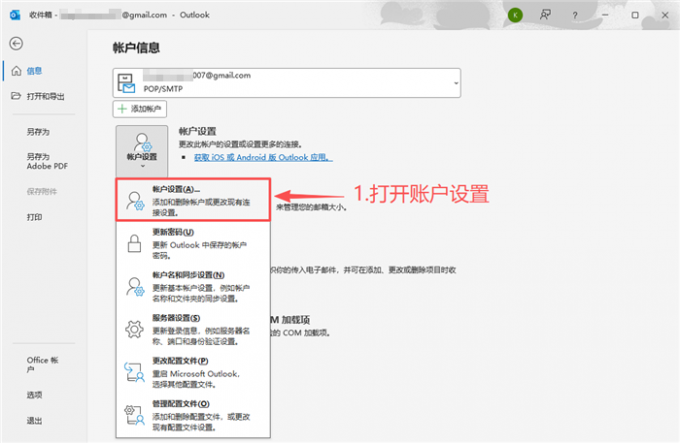Image resolution: width=680 pixels, height=443 pixels.
Task: Select 管理配置文件(O) menu entry
Action: click(193, 415)
